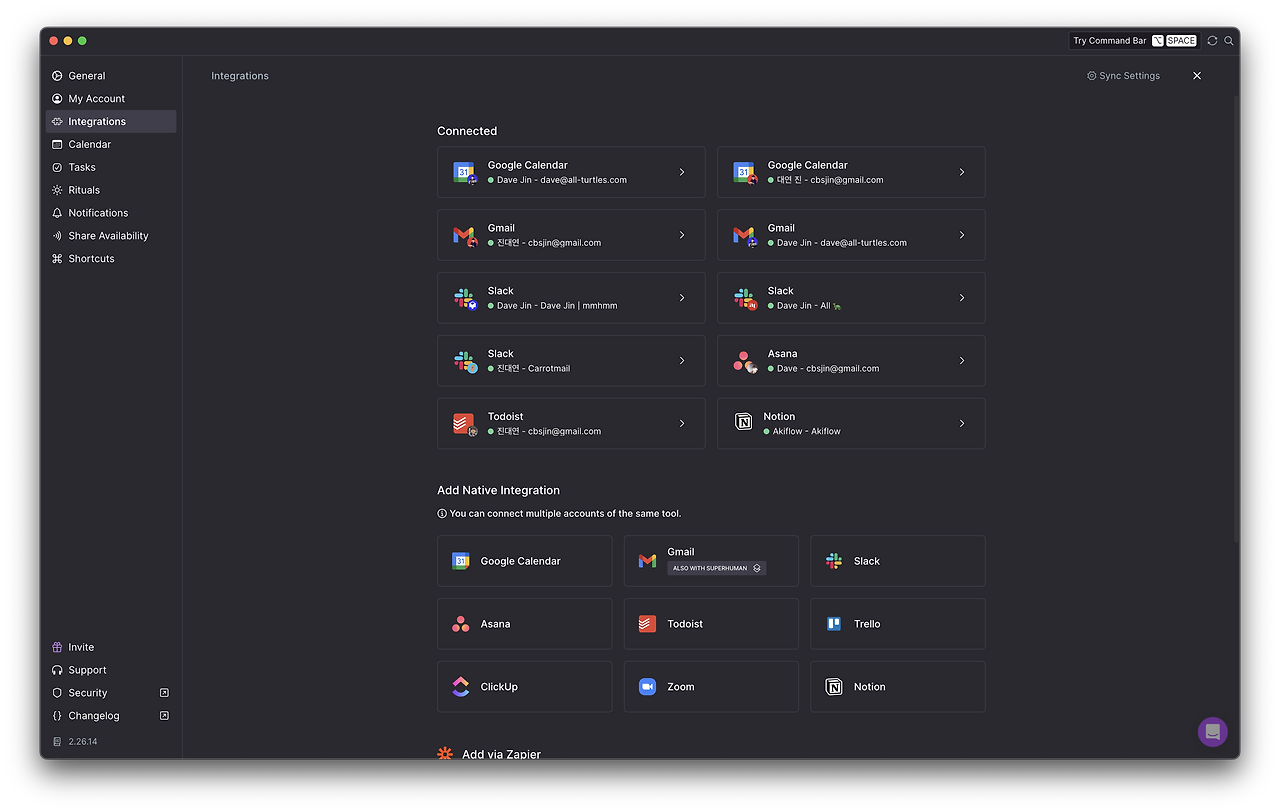Expand Google Calendar dave@all-turtles.com chevron
Screen dimensions: 1280x812
coord(682,172)
